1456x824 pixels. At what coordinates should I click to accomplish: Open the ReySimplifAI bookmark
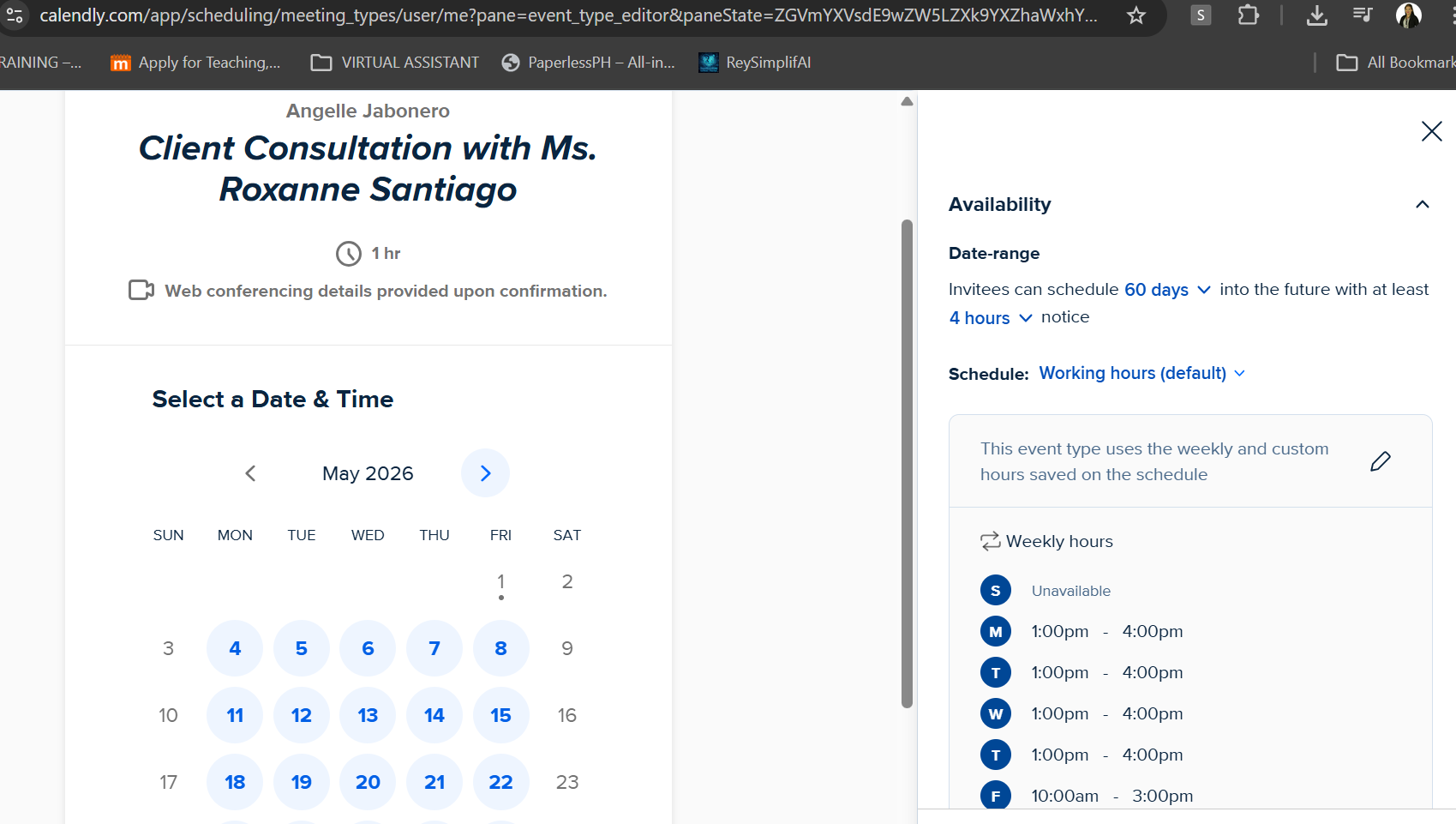755,63
